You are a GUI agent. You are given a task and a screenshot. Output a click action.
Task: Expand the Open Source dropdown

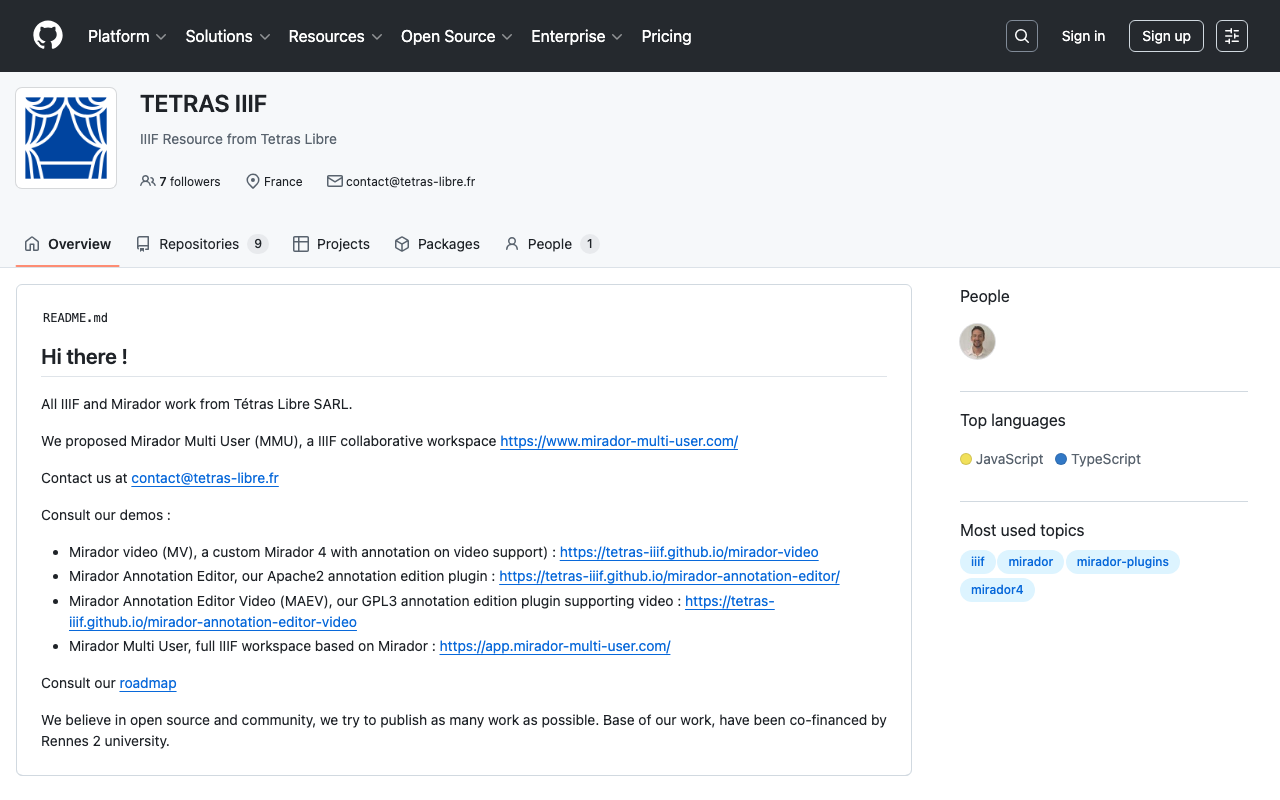[456, 36]
